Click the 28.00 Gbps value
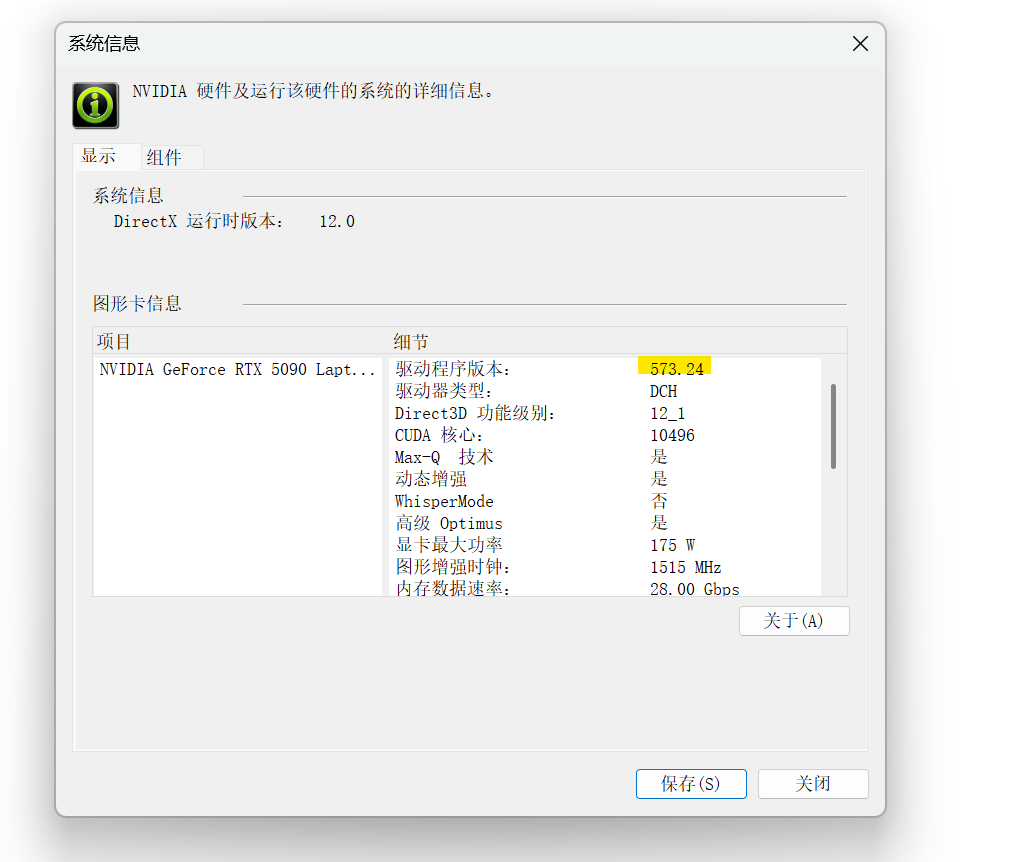Viewport: 1029px width, 862px height. (695, 589)
